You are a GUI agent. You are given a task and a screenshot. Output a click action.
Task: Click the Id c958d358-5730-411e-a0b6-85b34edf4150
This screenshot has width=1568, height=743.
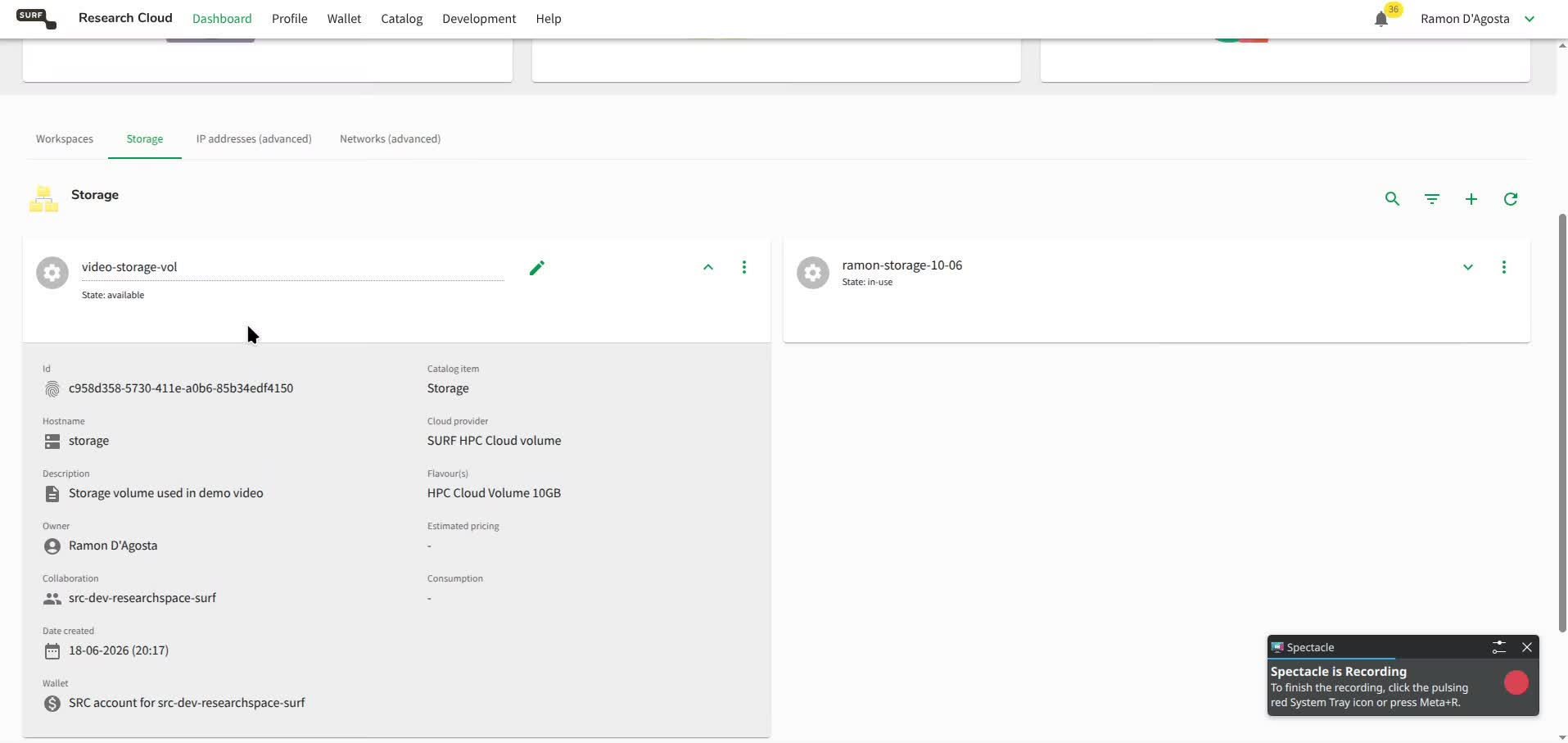[x=181, y=388]
